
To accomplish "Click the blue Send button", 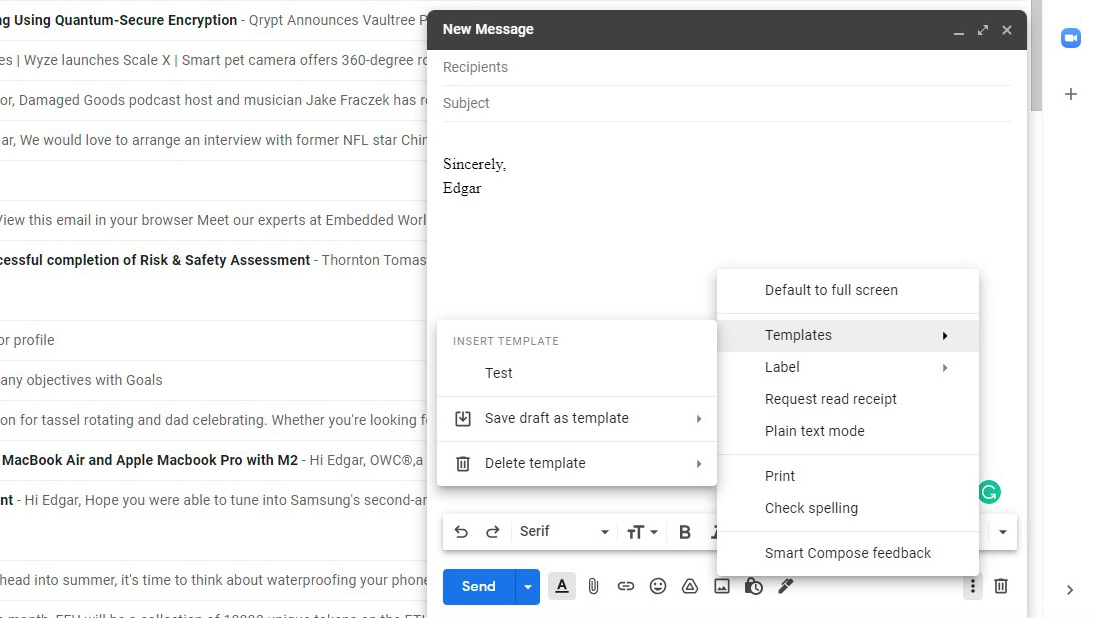I will (478, 587).
